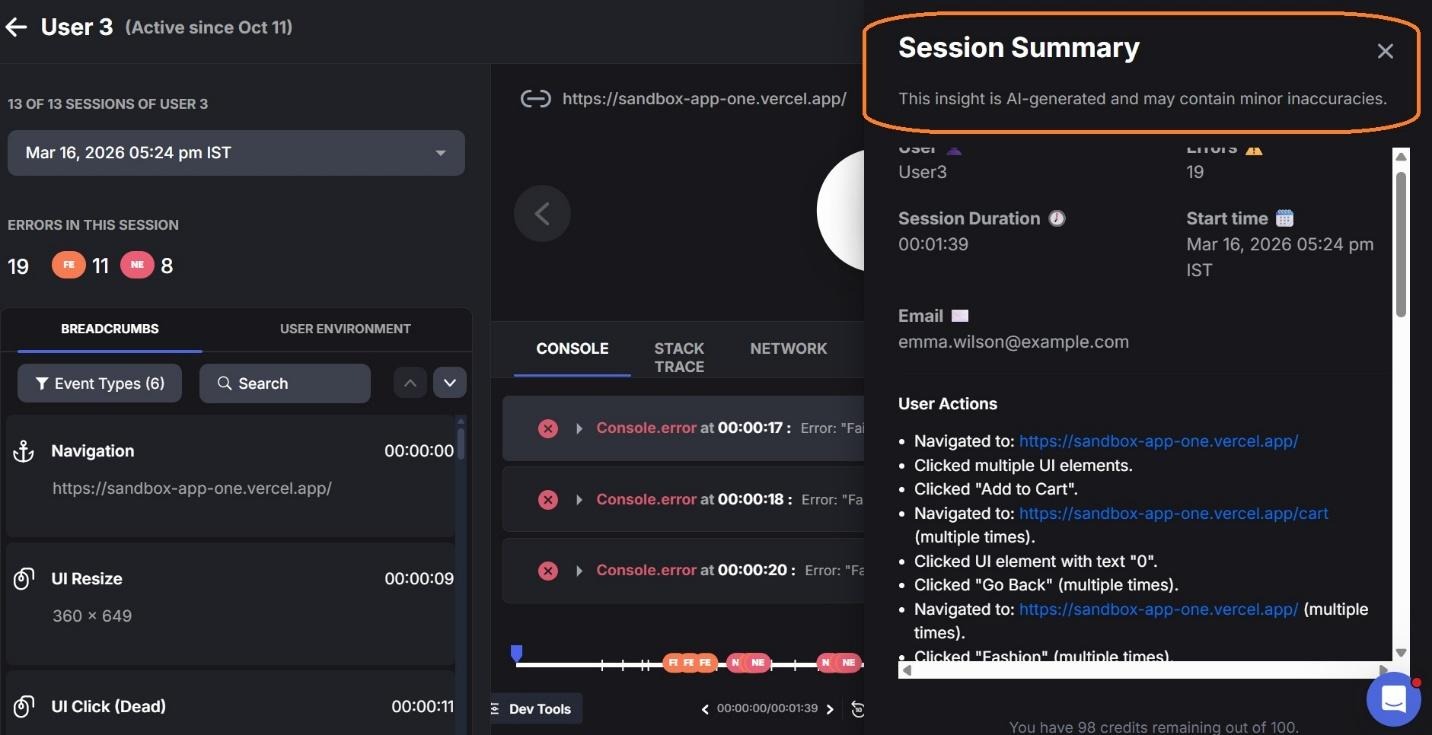Viewport: 1432px width, 735px height.
Task: Click the anchor icon of the Navigation breadcrumb
Action: pos(23,451)
